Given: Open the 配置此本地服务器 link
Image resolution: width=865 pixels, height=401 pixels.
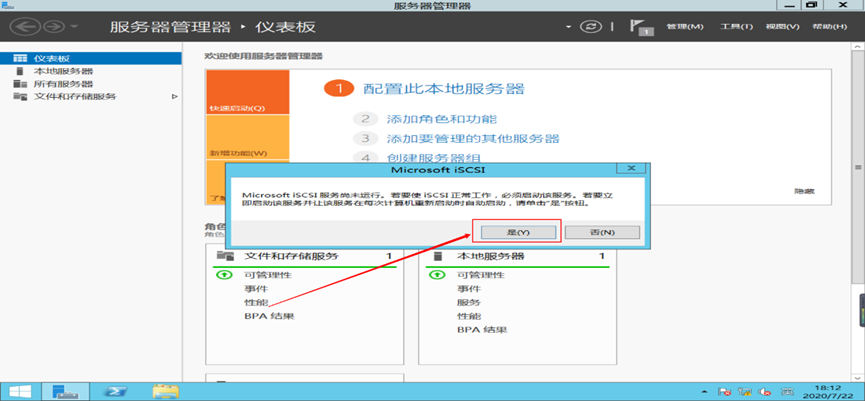Looking at the screenshot, I should [444, 89].
